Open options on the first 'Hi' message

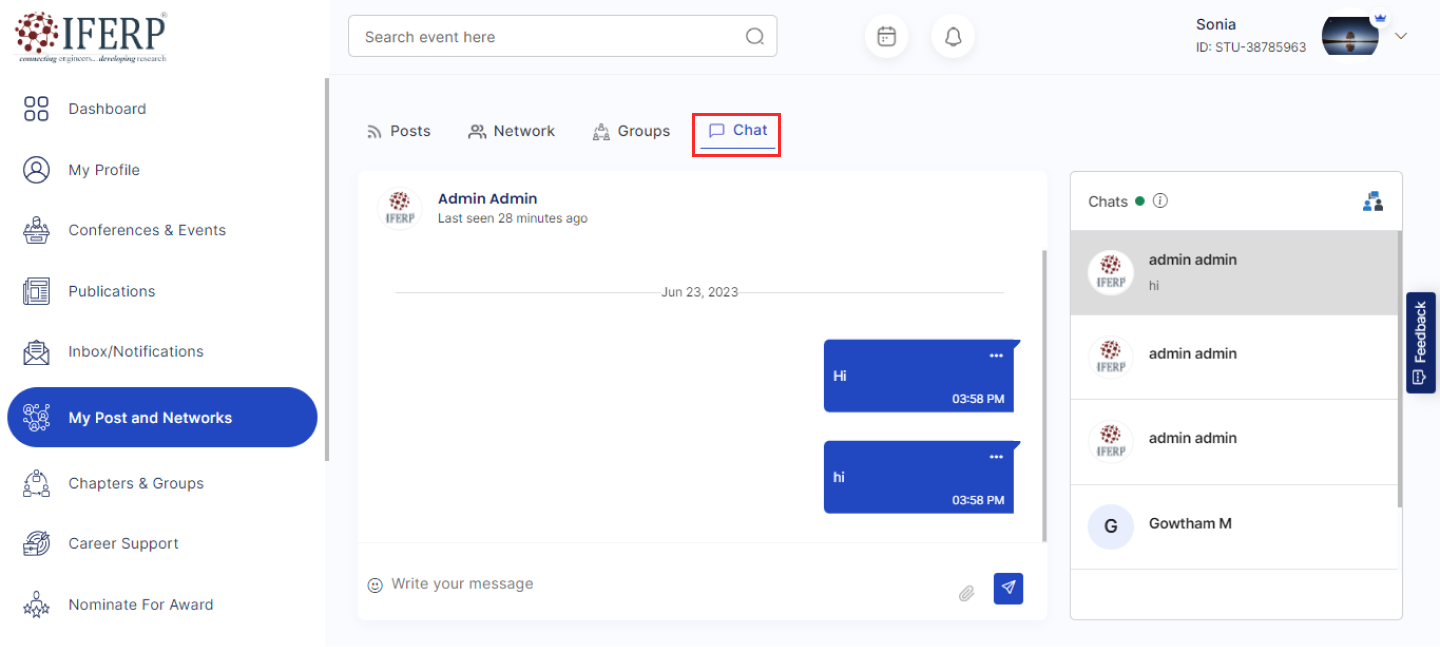995,356
